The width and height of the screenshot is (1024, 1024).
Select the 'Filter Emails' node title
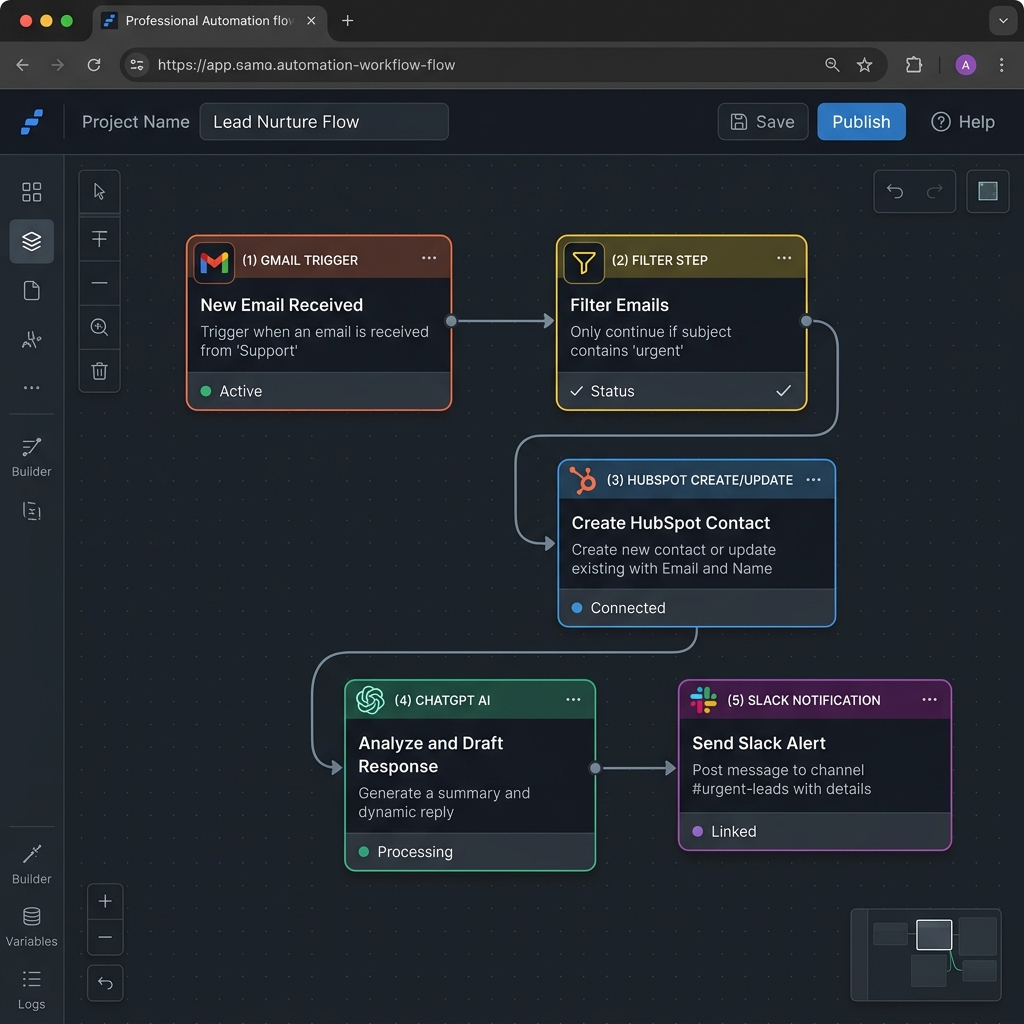(619, 305)
